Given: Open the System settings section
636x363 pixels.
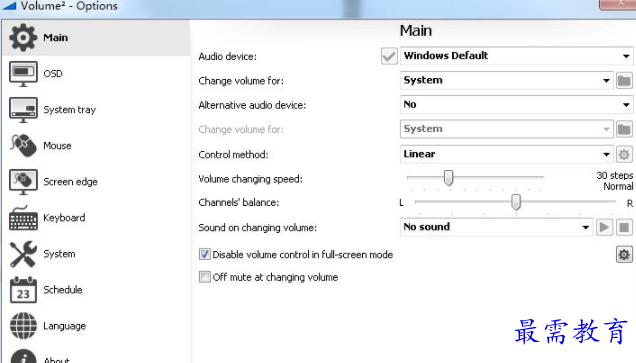Looking at the screenshot, I should (59, 254).
